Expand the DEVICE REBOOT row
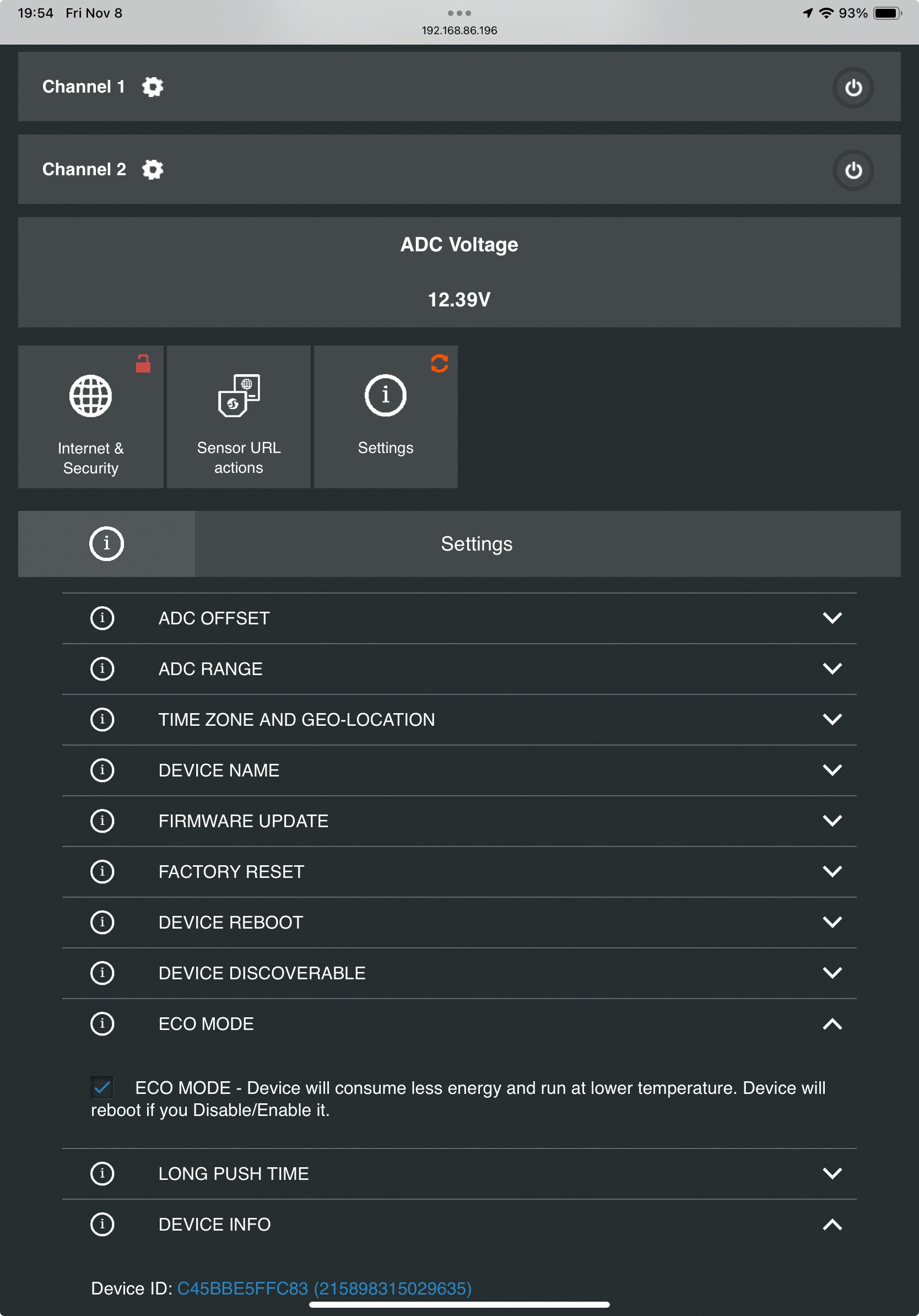 click(x=459, y=922)
